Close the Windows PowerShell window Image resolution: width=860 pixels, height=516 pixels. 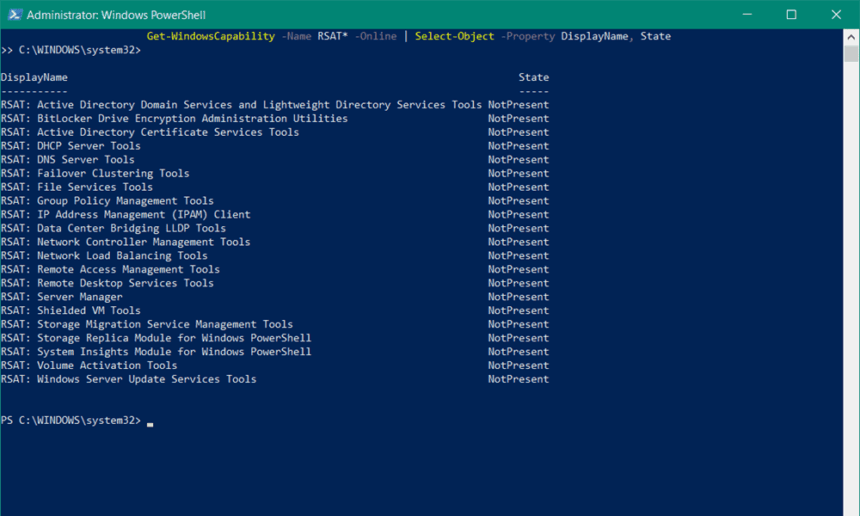(x=837, y=15)
